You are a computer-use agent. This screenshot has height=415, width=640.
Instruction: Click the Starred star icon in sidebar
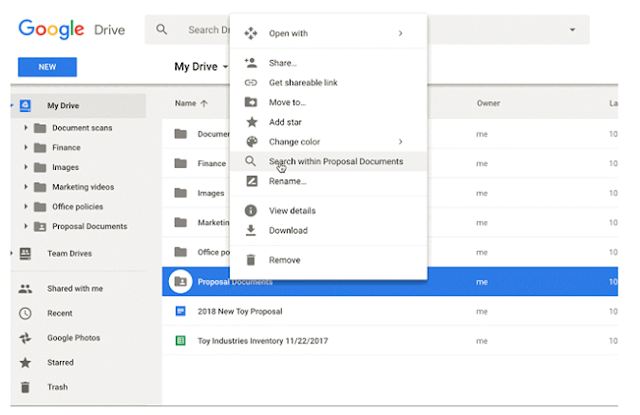click(25, 362)
